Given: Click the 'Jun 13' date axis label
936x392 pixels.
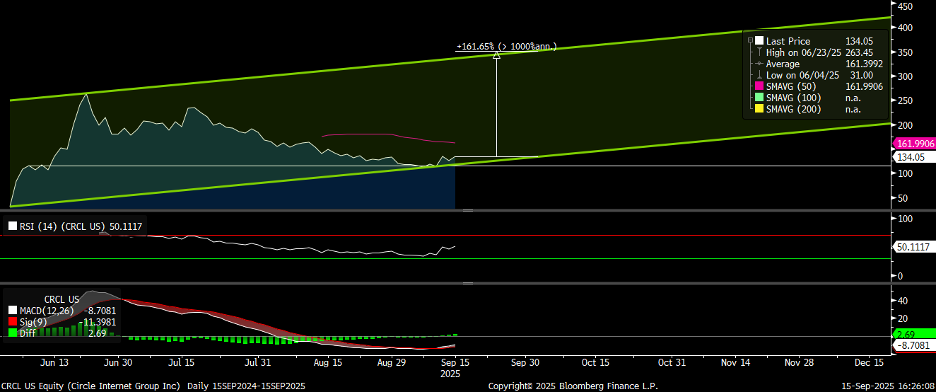Looking at the screenshot, I should (x=54, y=363).
